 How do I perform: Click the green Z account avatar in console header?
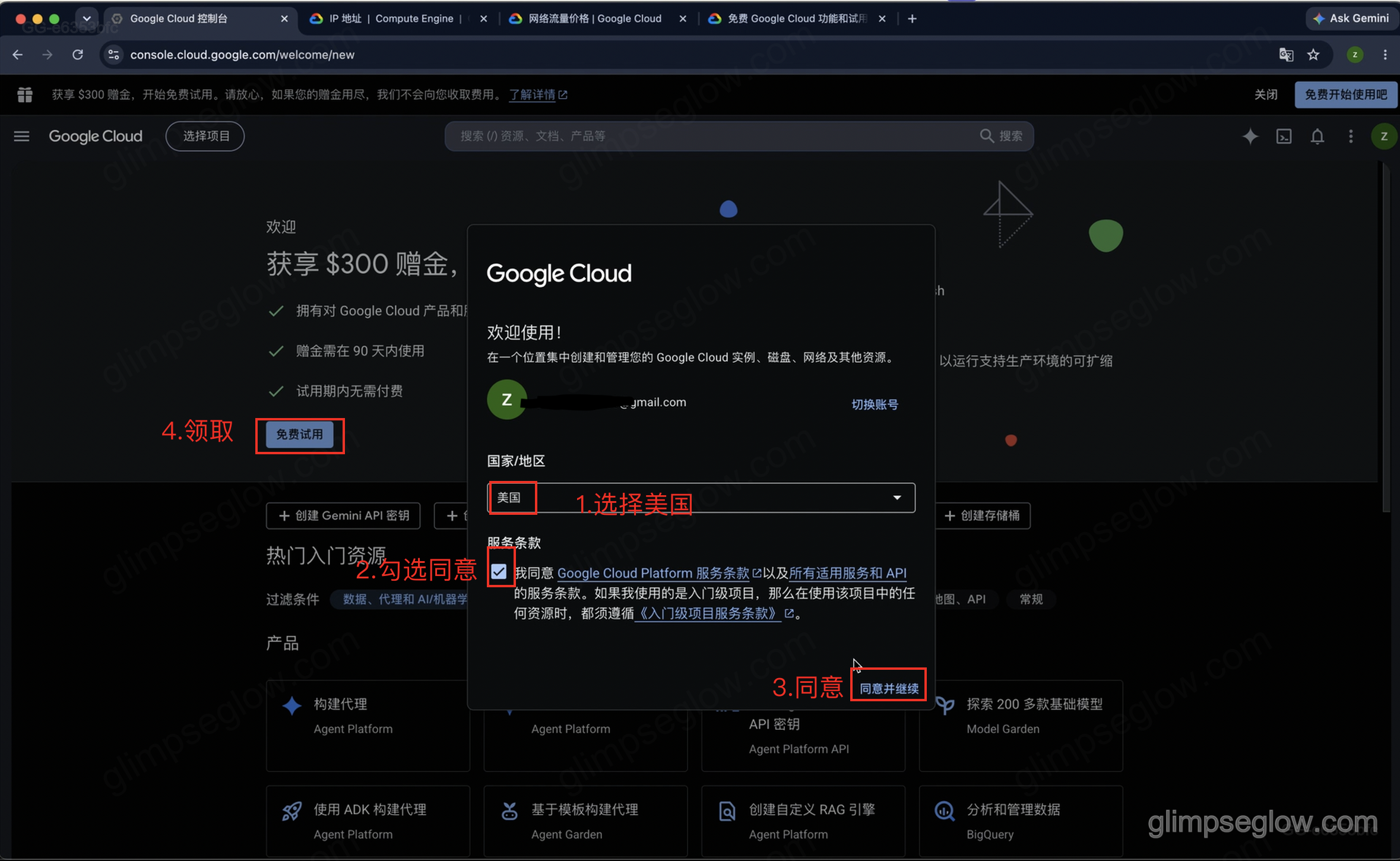(x=1383, y=136)
